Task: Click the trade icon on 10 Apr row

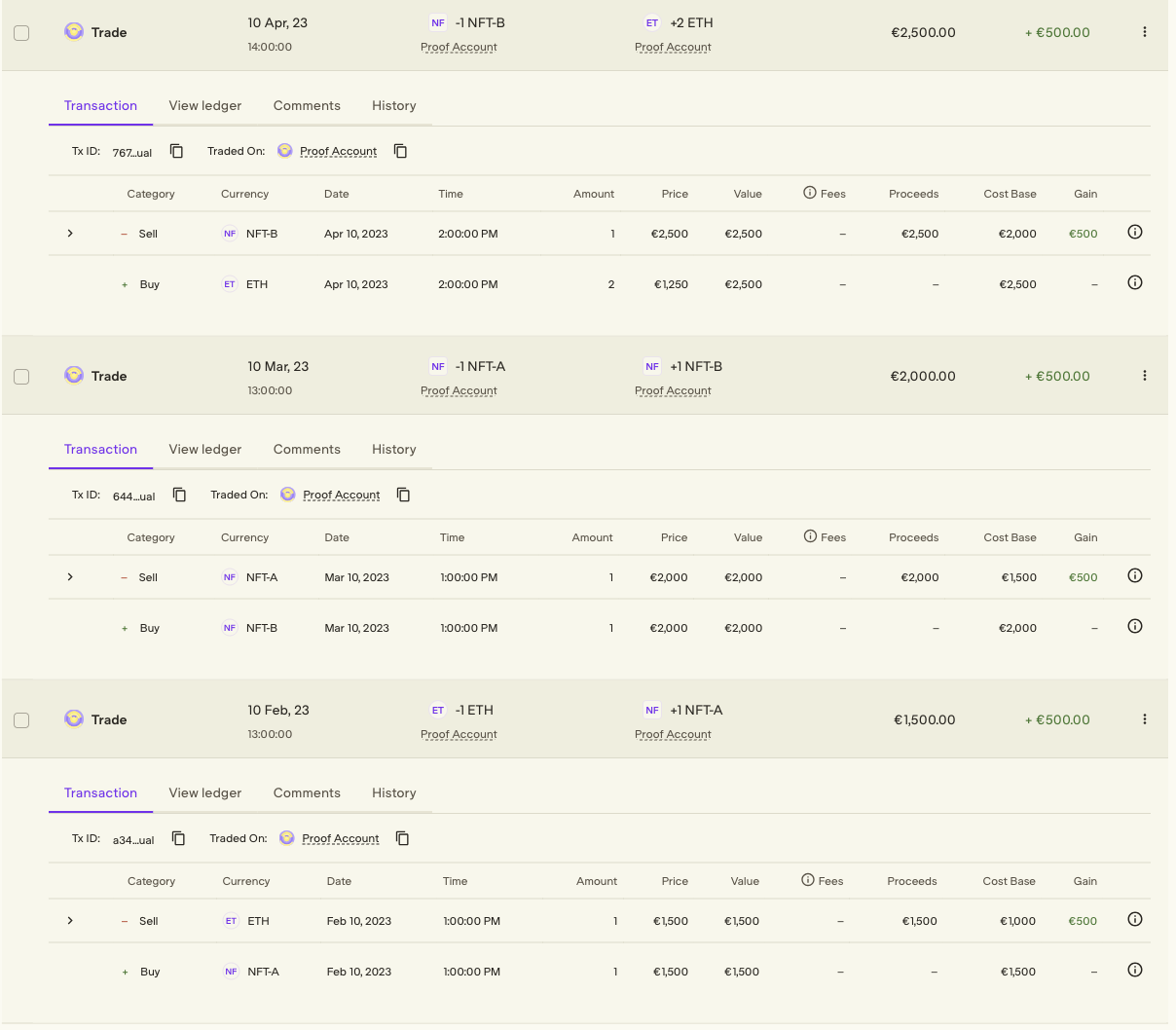Action: 74,31
